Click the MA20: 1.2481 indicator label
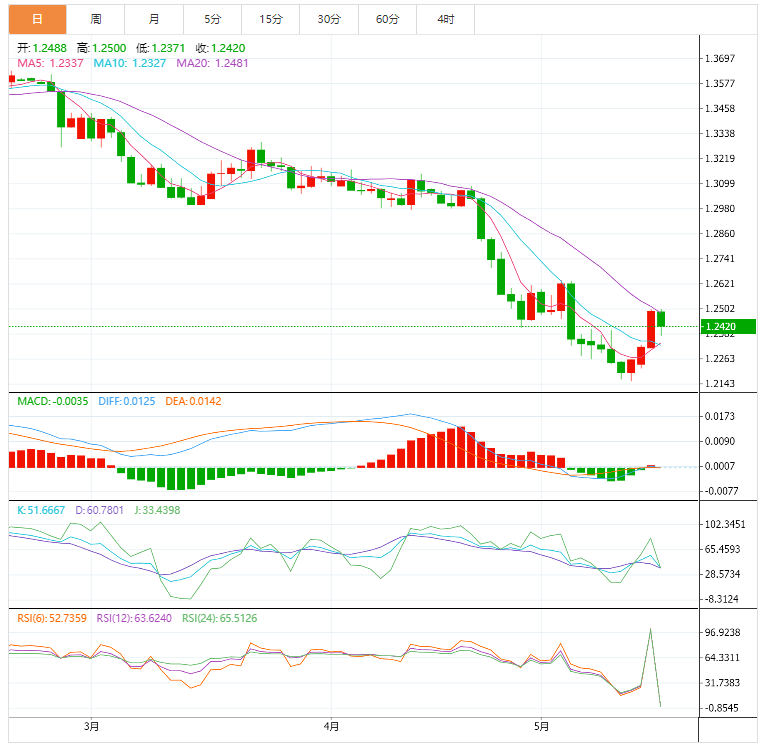The width and height of the screenshot is (766, 749). pos(212,64)
